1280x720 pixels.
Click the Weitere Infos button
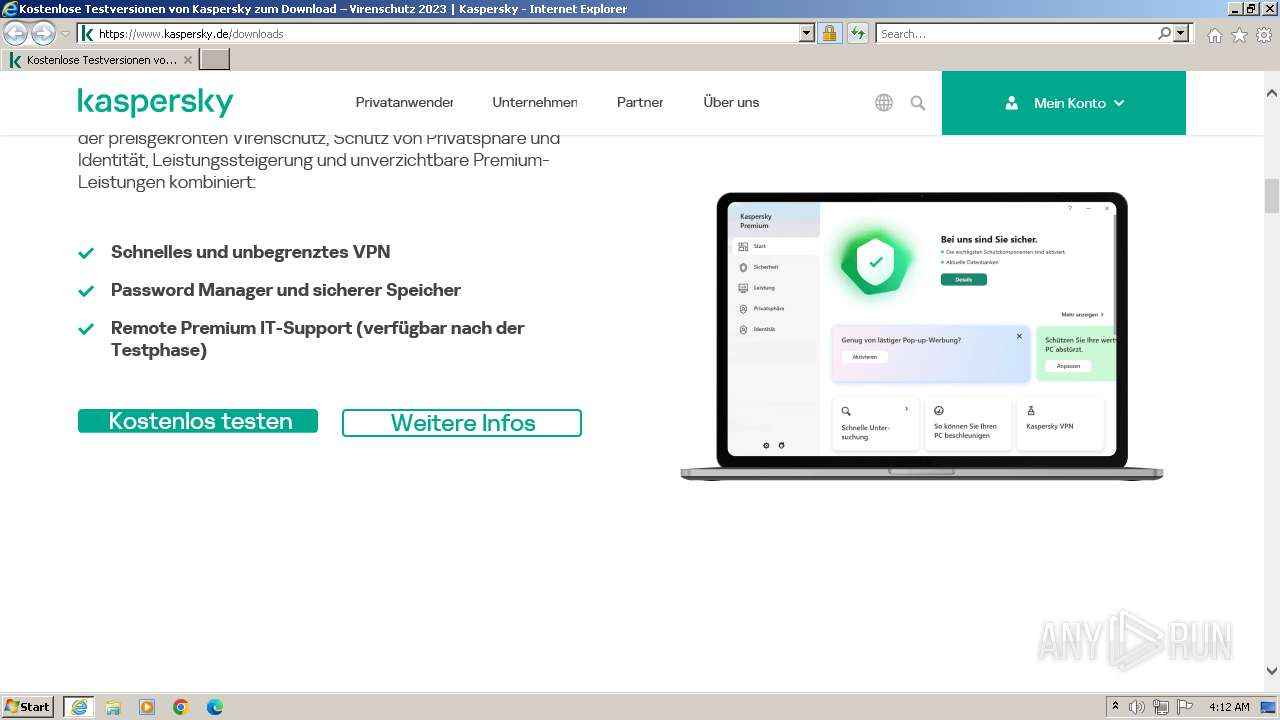[x=462, y=423]
